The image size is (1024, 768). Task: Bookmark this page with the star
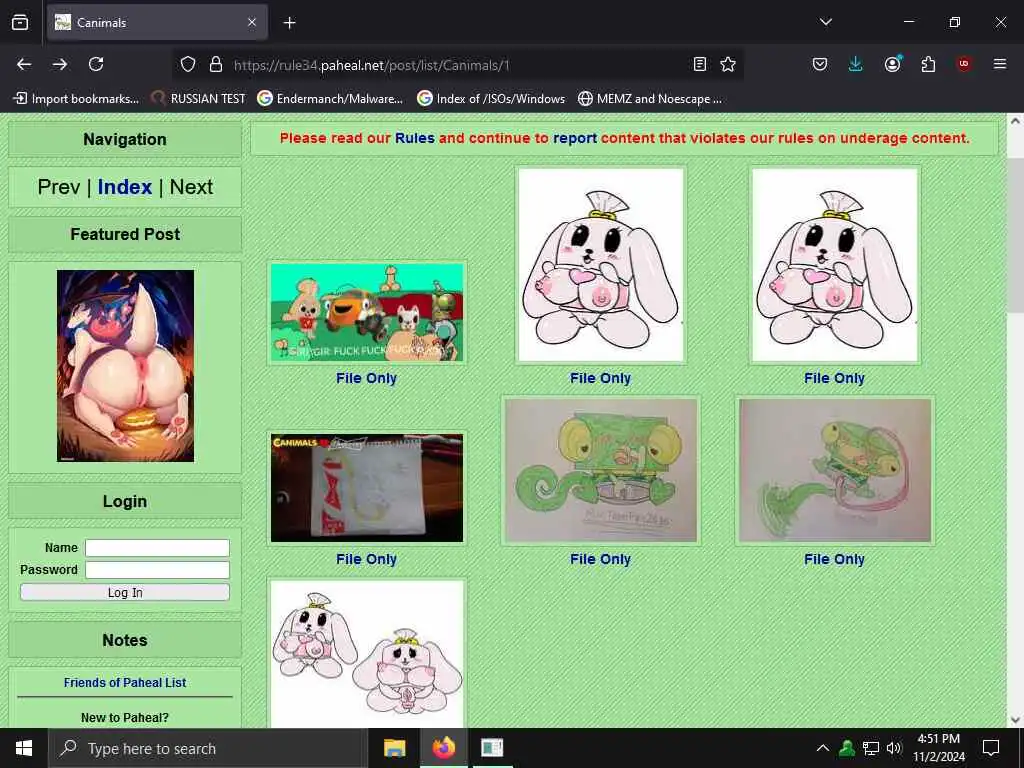(728, 64)
